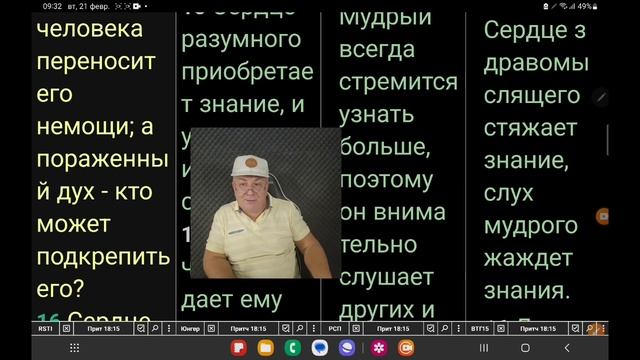Tap the word человека in the RSTI pane

pos(89,29)
